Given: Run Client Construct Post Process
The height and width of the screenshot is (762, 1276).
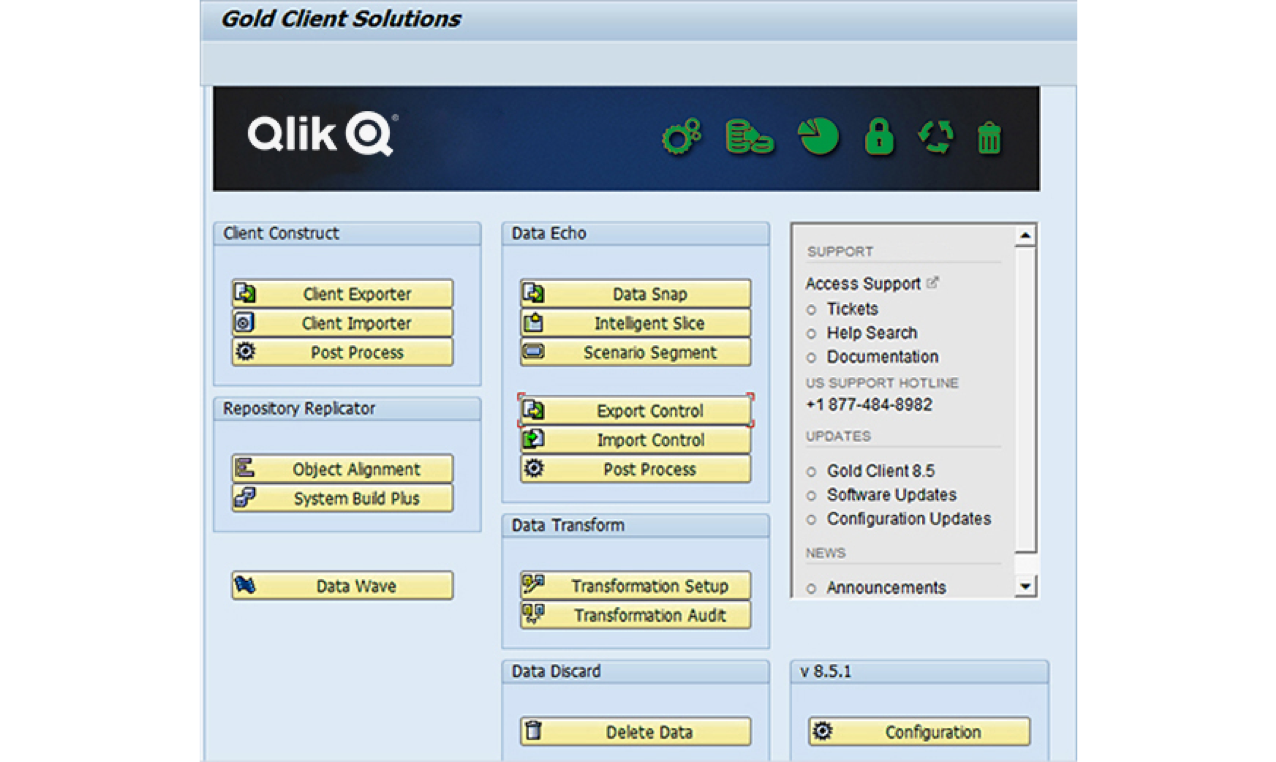Looking at the screenshot, I should [342, 352].
